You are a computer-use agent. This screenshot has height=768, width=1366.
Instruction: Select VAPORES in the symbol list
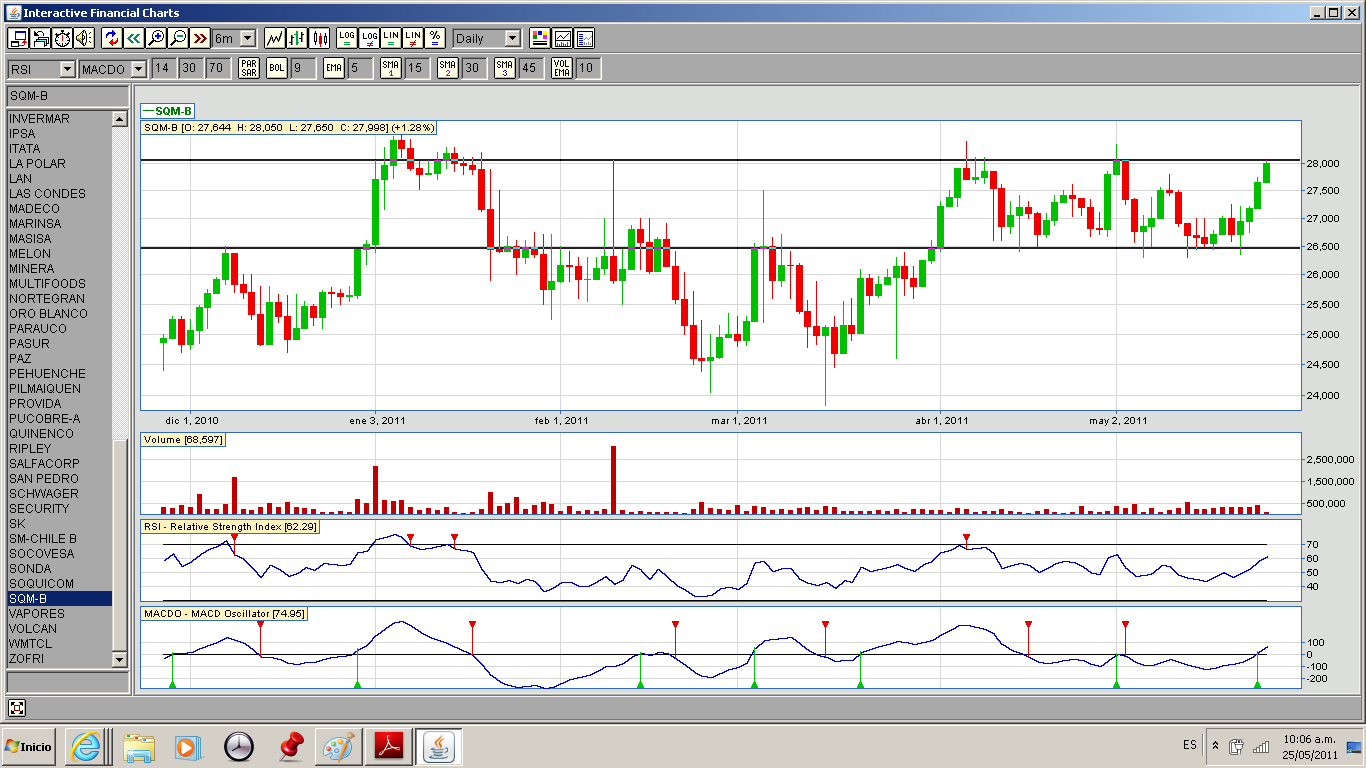[37, 614]
